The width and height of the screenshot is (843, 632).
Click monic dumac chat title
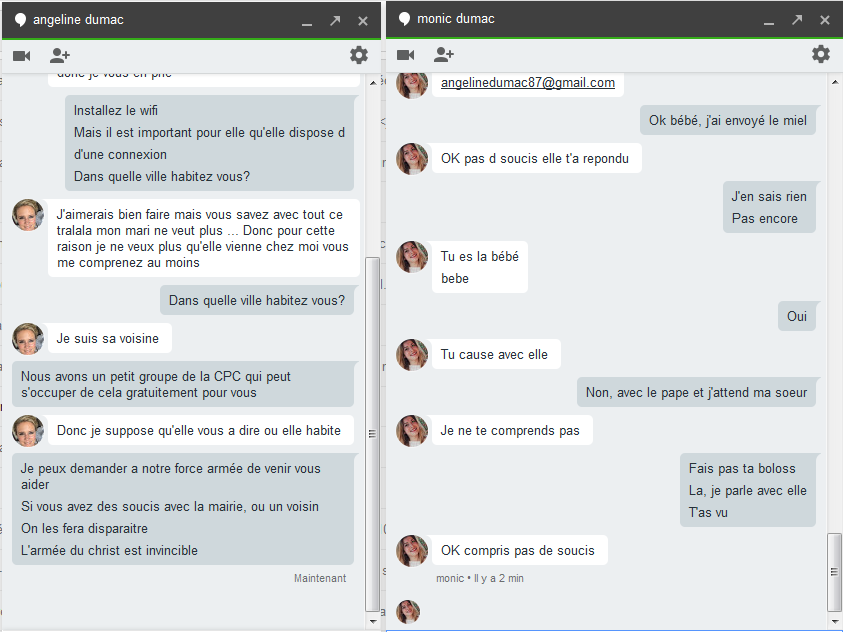pyautogui.click(x=455, y=19)
